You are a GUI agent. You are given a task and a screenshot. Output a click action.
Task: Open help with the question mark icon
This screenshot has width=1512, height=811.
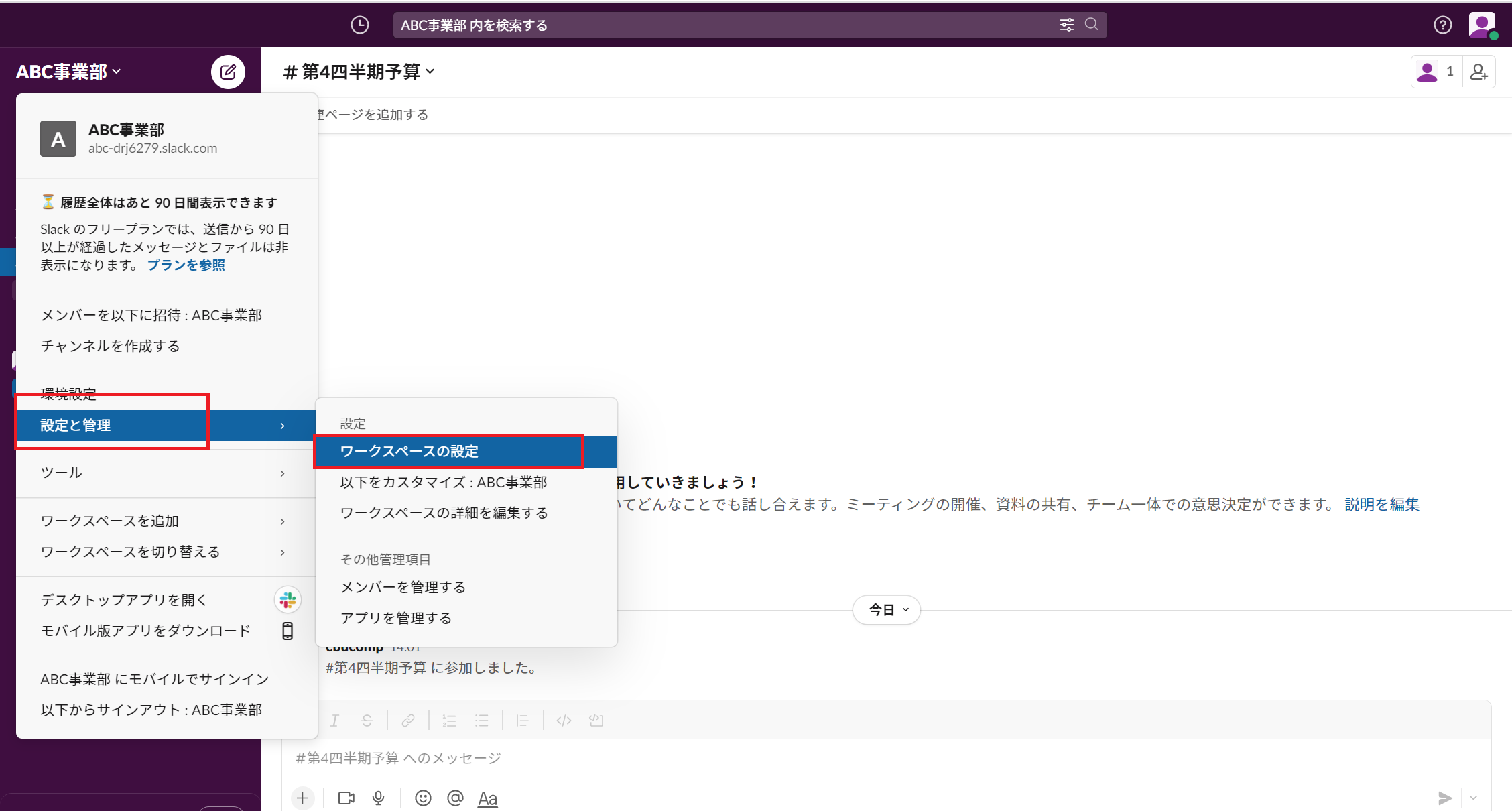tap(1442, 25)
